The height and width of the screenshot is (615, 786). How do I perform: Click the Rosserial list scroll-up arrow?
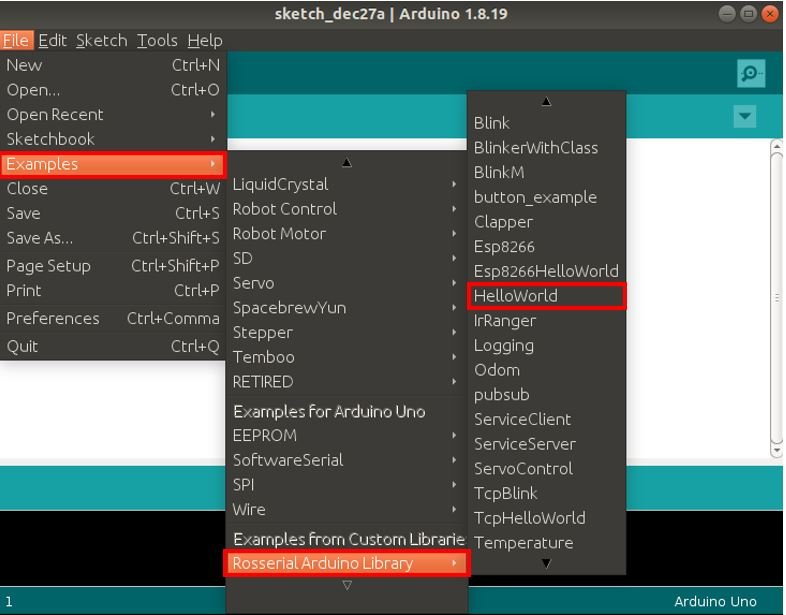546,102
